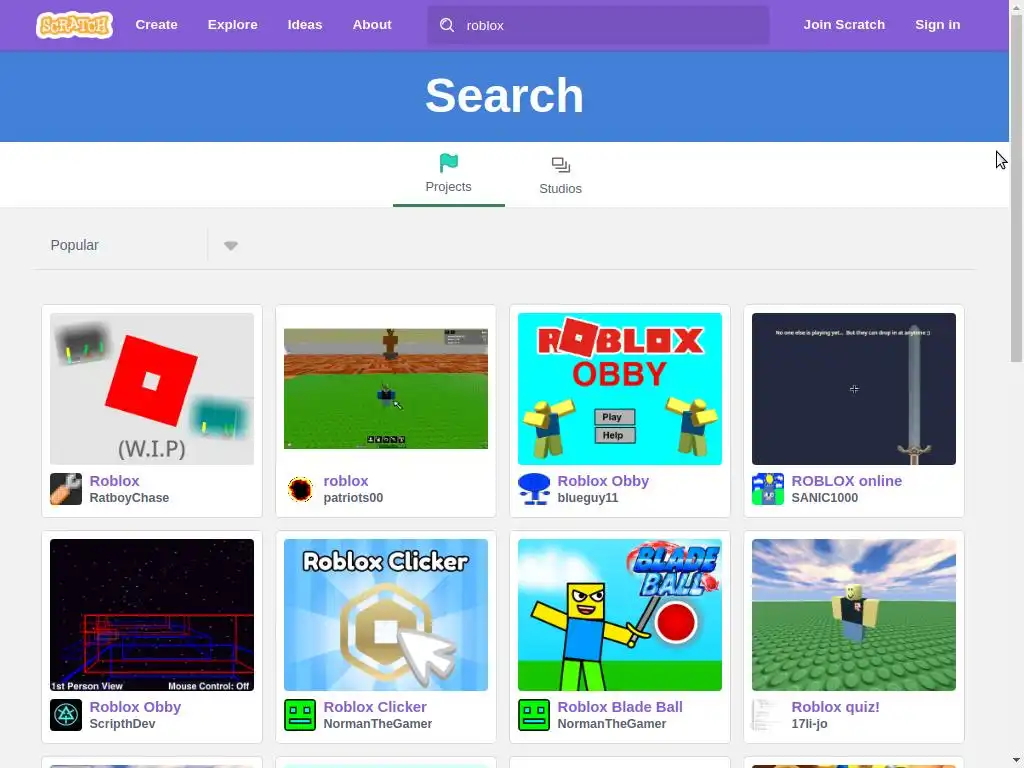
Task: Switch to the Projects tab
Action: click(449, 175)
